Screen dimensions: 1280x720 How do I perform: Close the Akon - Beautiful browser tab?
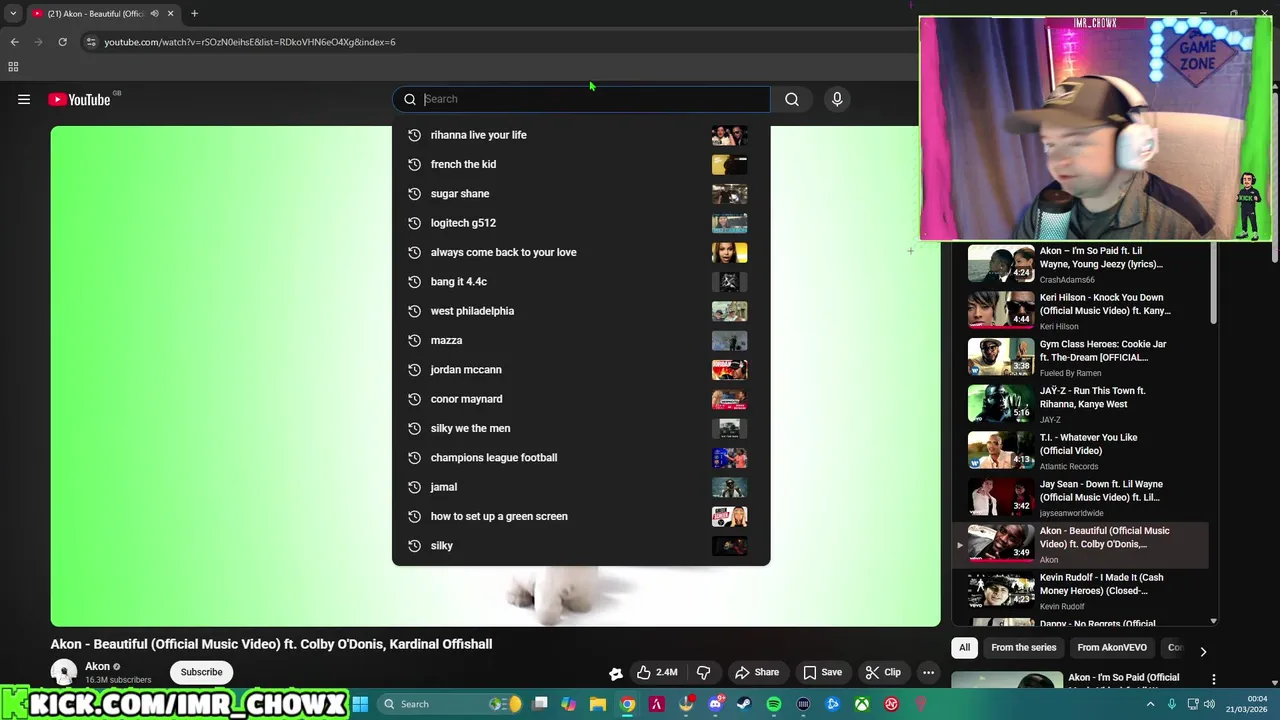[x=170, y=14]
